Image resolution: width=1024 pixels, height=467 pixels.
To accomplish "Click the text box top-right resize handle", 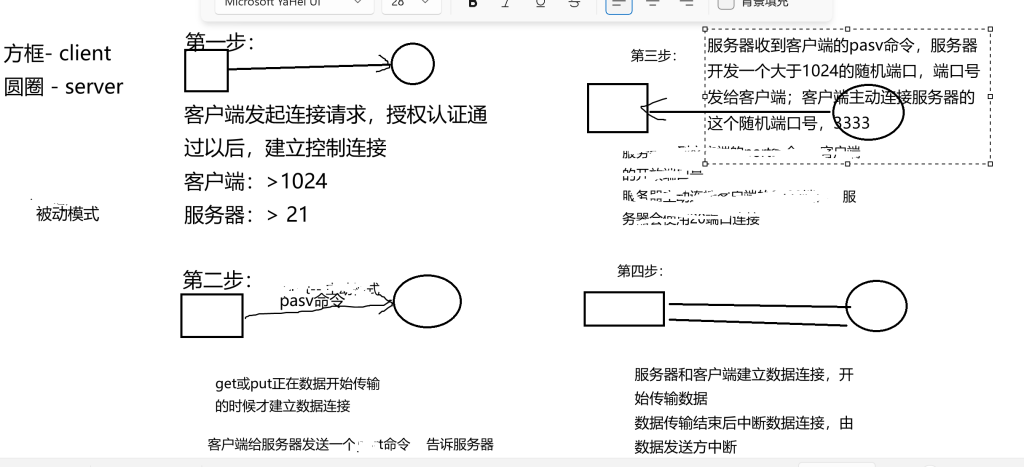I will 991,30.
